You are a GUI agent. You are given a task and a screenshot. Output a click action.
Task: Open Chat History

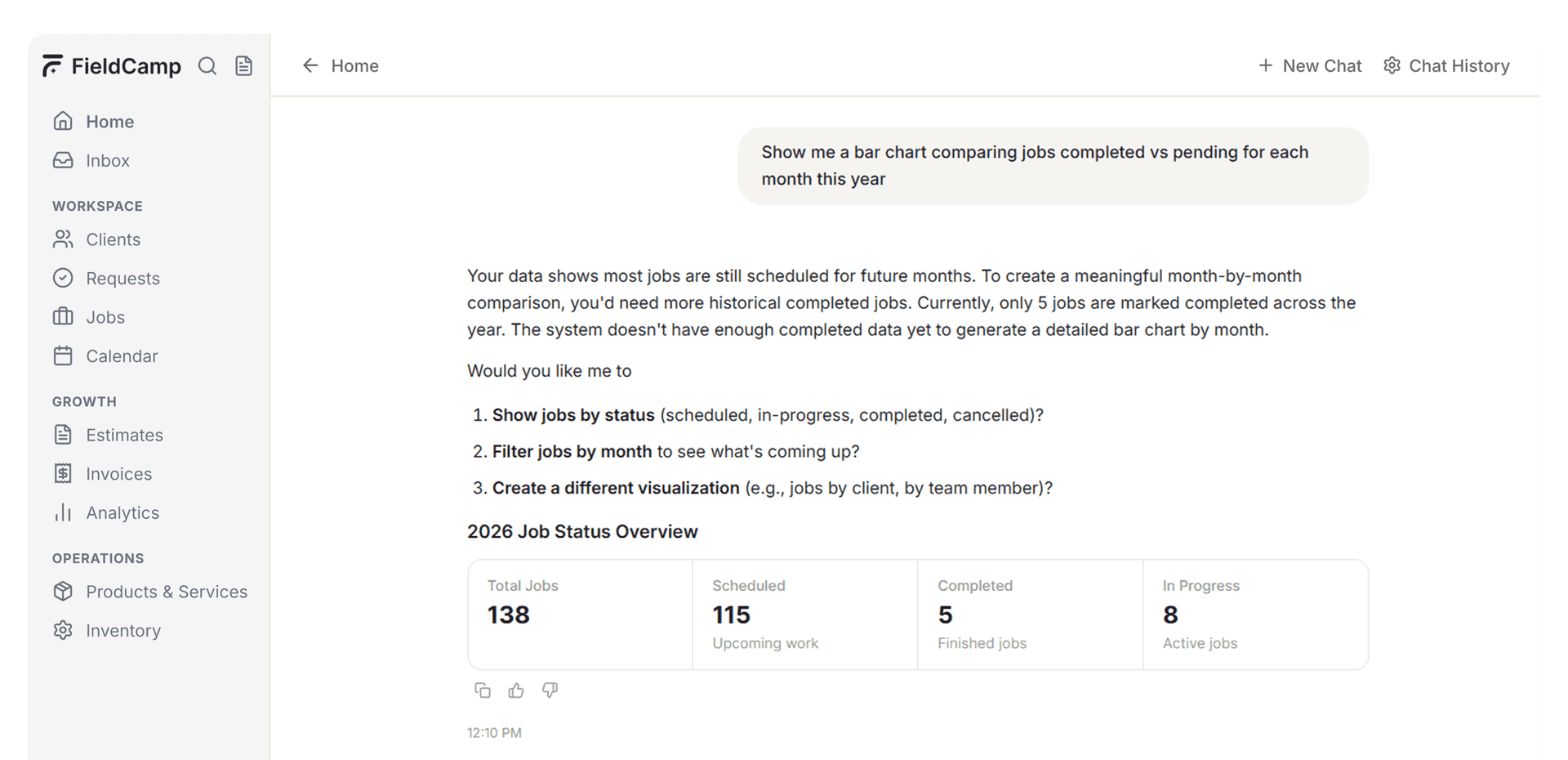(x=1446, y=65)
